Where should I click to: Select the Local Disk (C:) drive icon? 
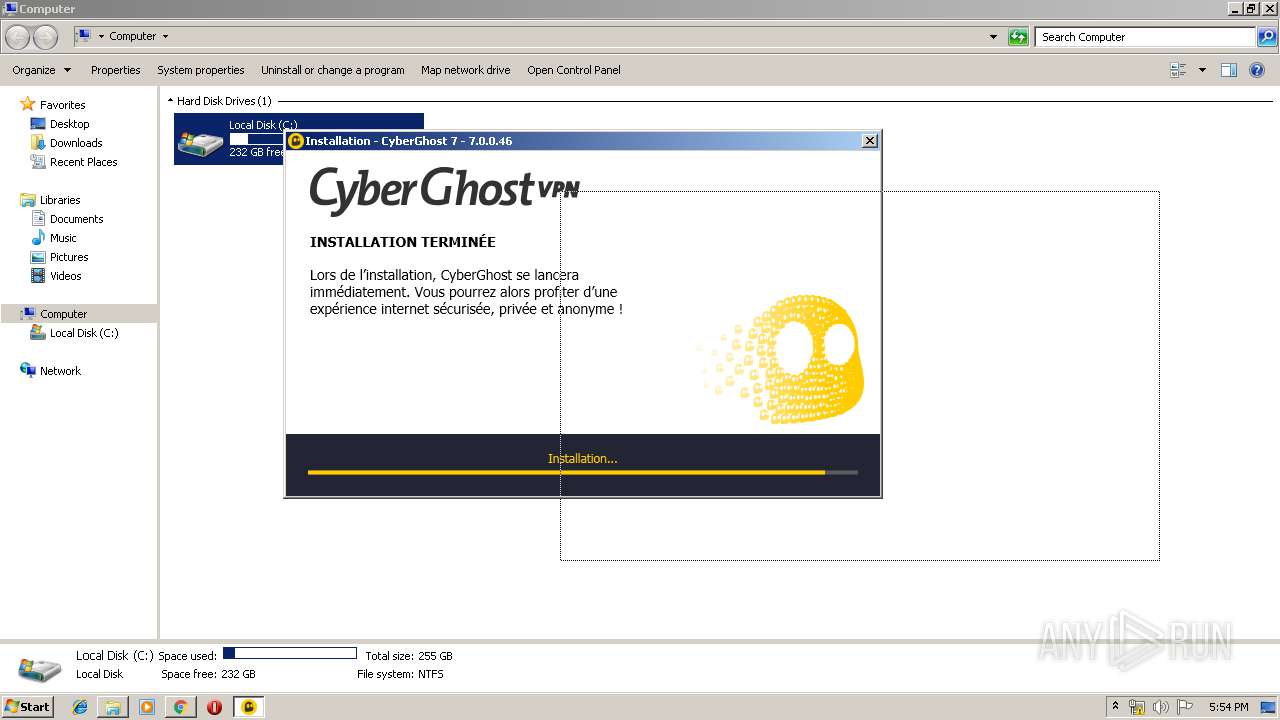[x=201, y=141]
